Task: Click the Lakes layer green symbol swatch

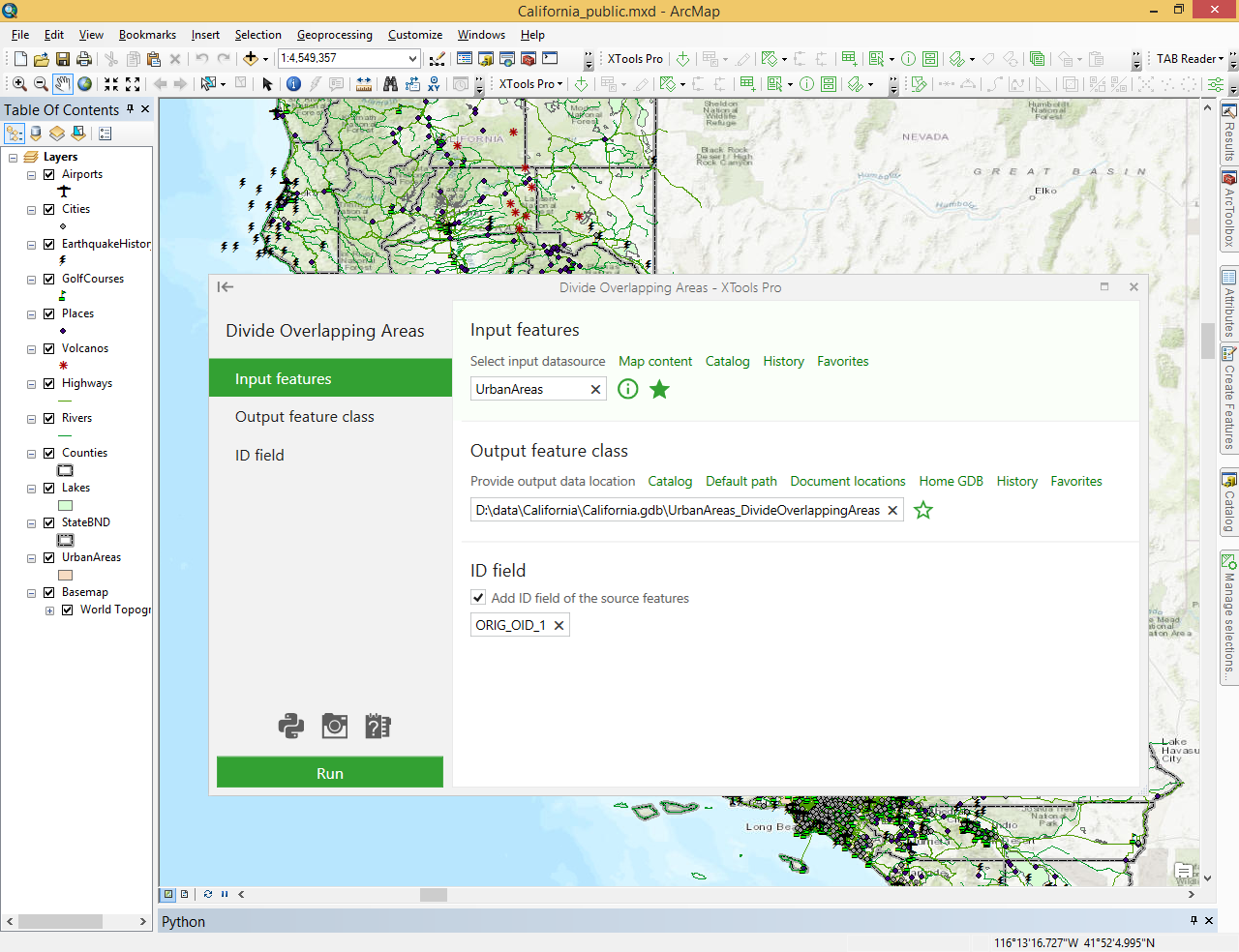Action: pyautogui.click(x=66, y=505)
